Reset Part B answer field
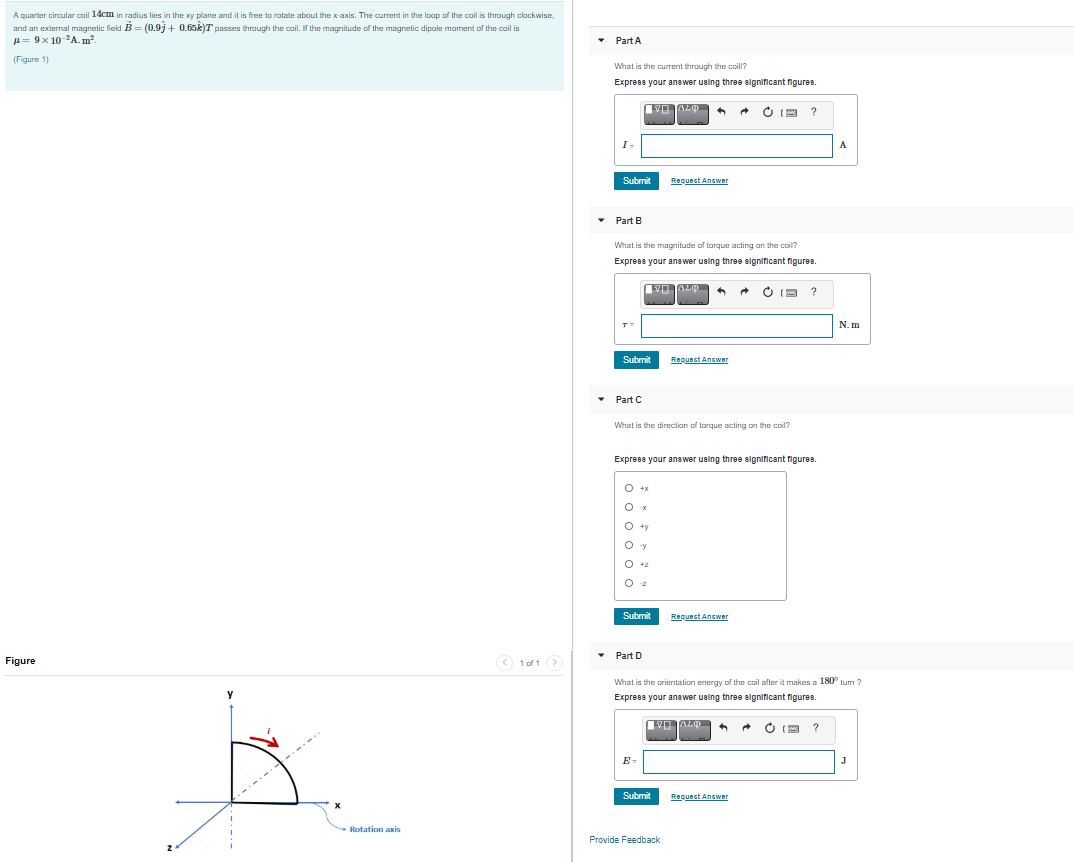Viewport: 1074px width, 862px height. [768, 292]
